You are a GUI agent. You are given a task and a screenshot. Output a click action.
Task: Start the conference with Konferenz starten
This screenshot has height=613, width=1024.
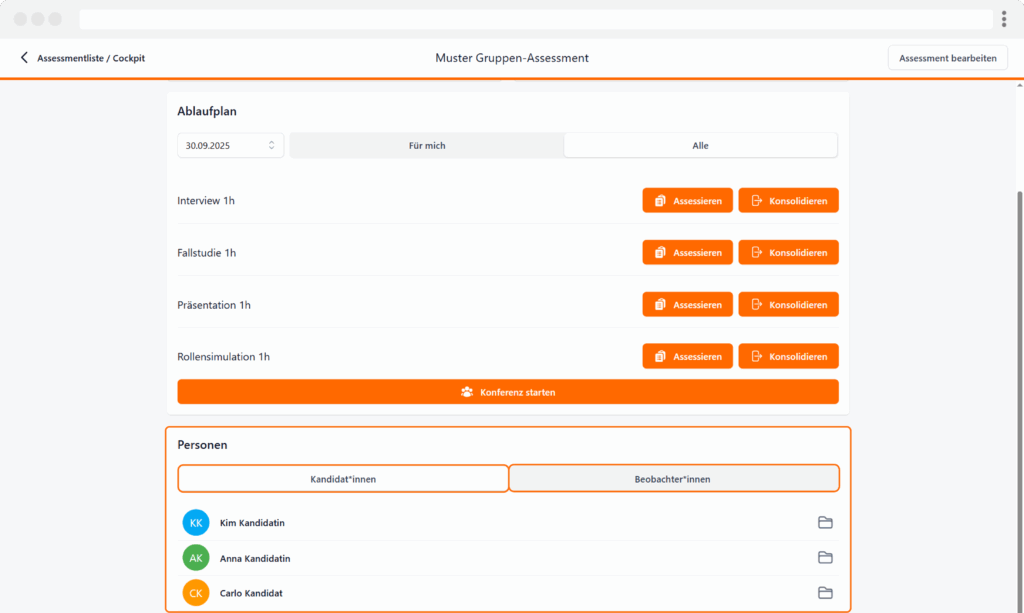pyautogui.click(x=508, y=392)
